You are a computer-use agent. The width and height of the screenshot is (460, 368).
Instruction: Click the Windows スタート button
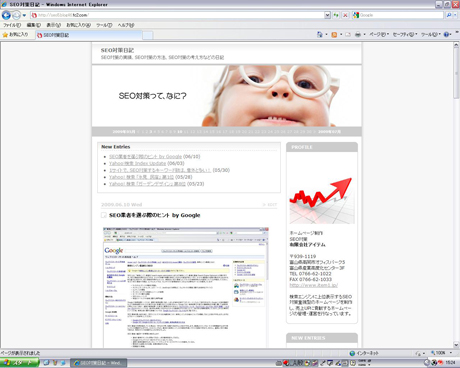click(x=20, y=363)
